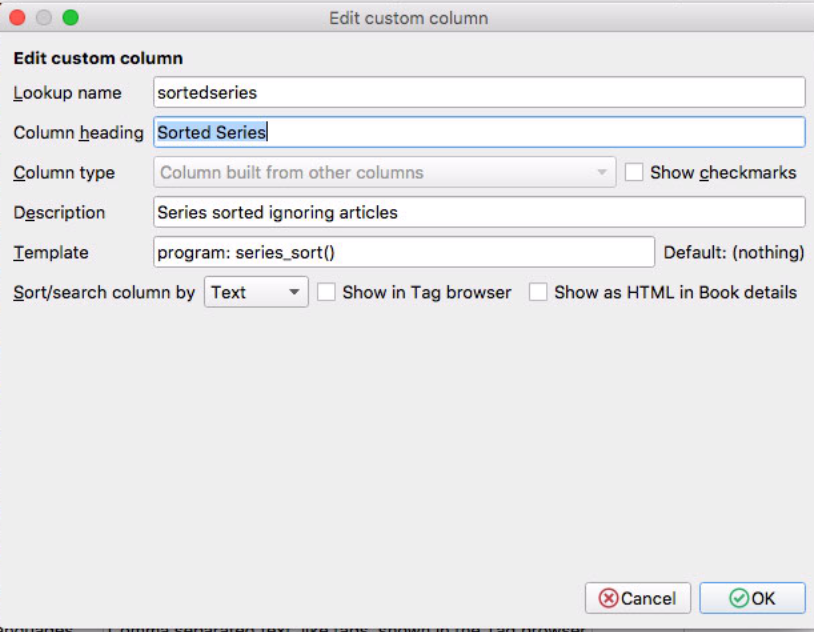Click the red close window button
814x632 pixels.
(x=18, y=18)
